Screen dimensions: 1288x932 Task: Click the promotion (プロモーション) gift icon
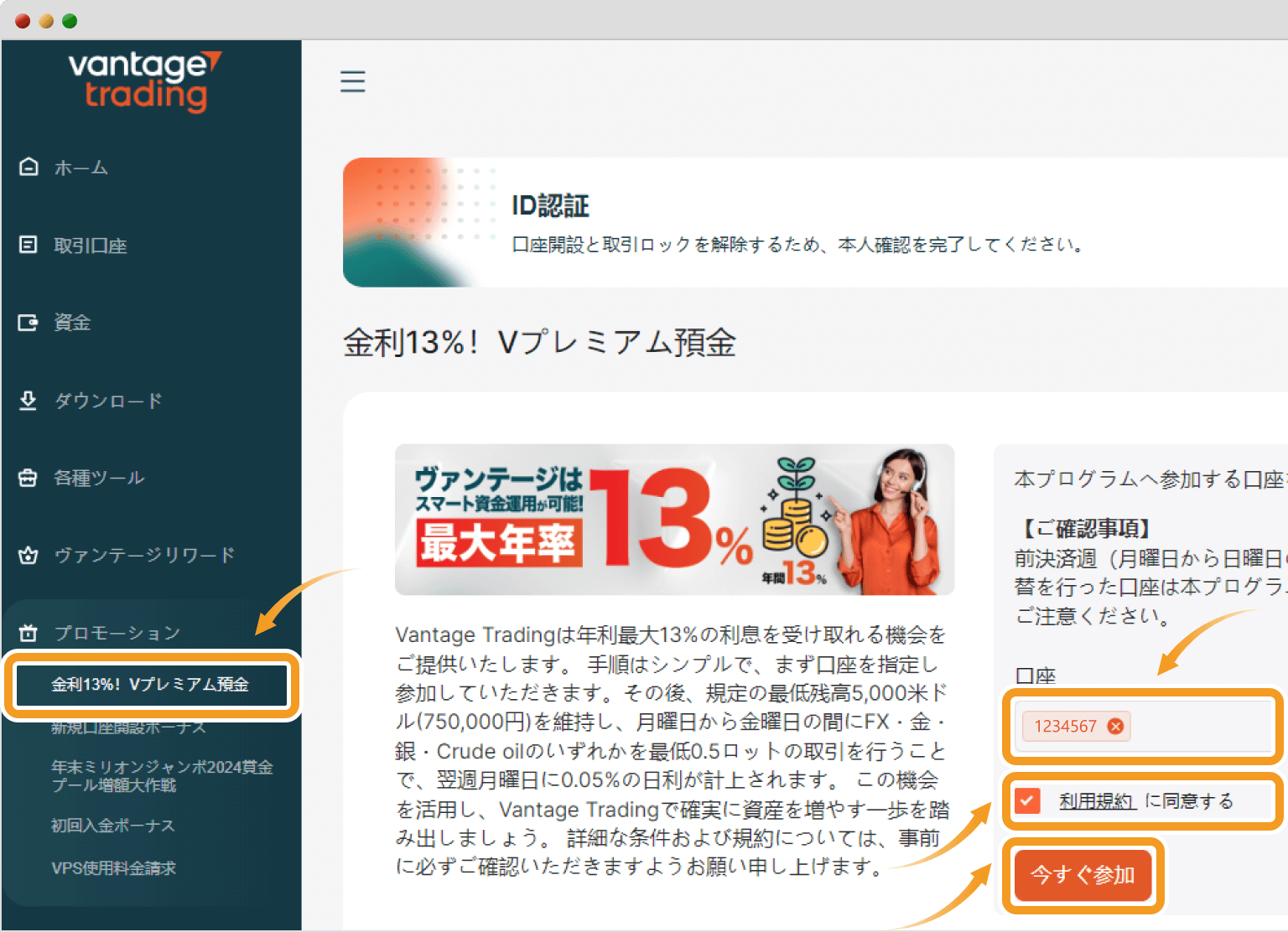[29, 633]
